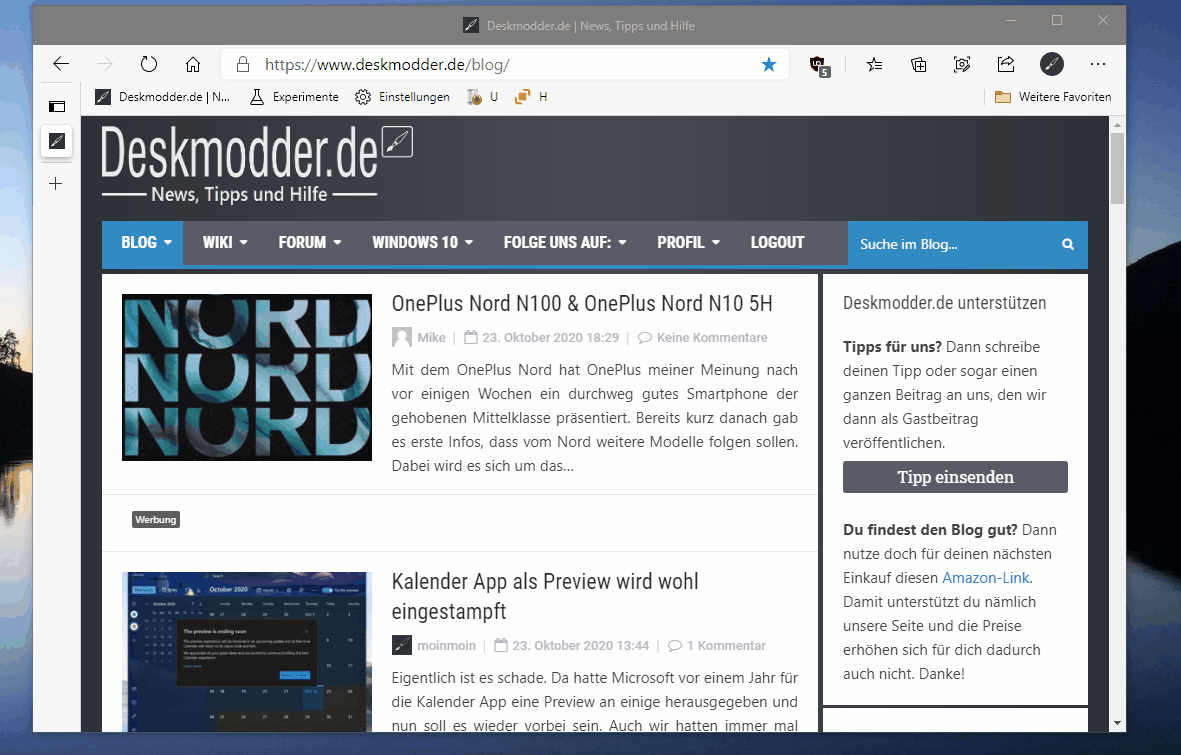Reload the page with the refresh icon
This screenshot has width=1181, height=755.
pyautogui.click(x=149, y=64)
